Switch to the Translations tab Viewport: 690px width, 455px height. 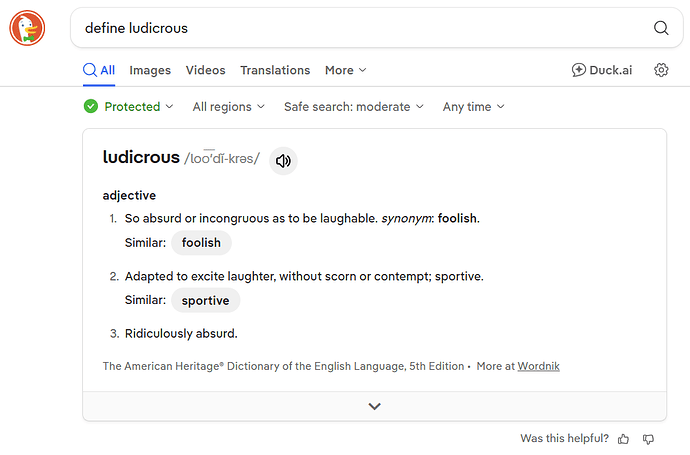click(275, 70)
